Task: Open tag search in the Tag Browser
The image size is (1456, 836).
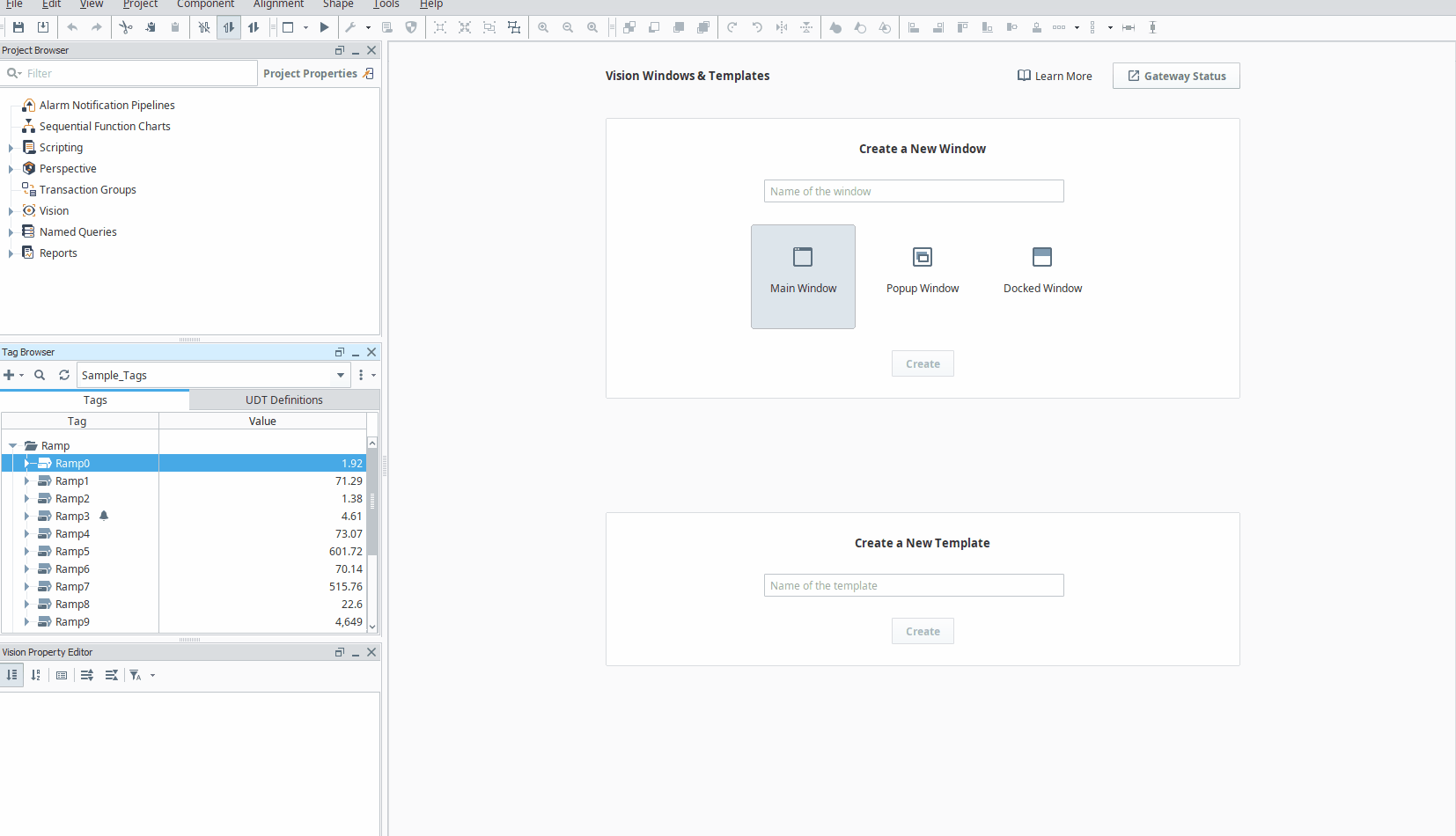Action: click(40, 375)
